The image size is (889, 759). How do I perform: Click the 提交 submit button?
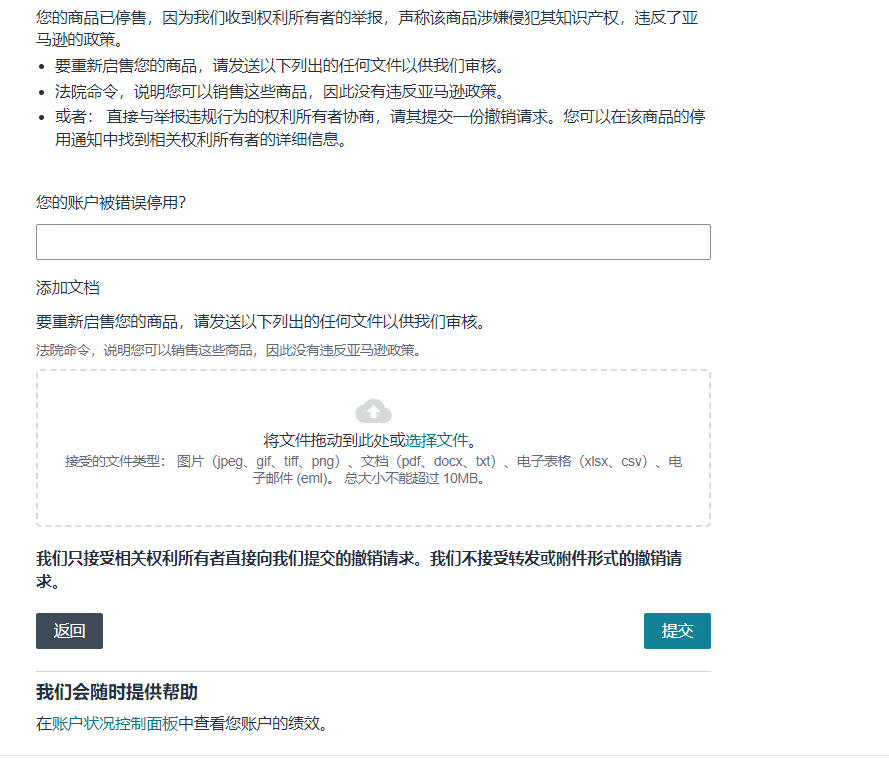pos(677,631)
